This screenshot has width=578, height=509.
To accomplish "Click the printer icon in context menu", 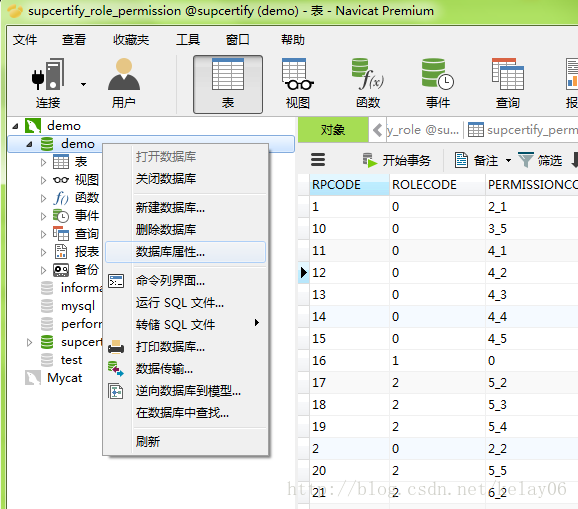I will click(x=116, y=347).
